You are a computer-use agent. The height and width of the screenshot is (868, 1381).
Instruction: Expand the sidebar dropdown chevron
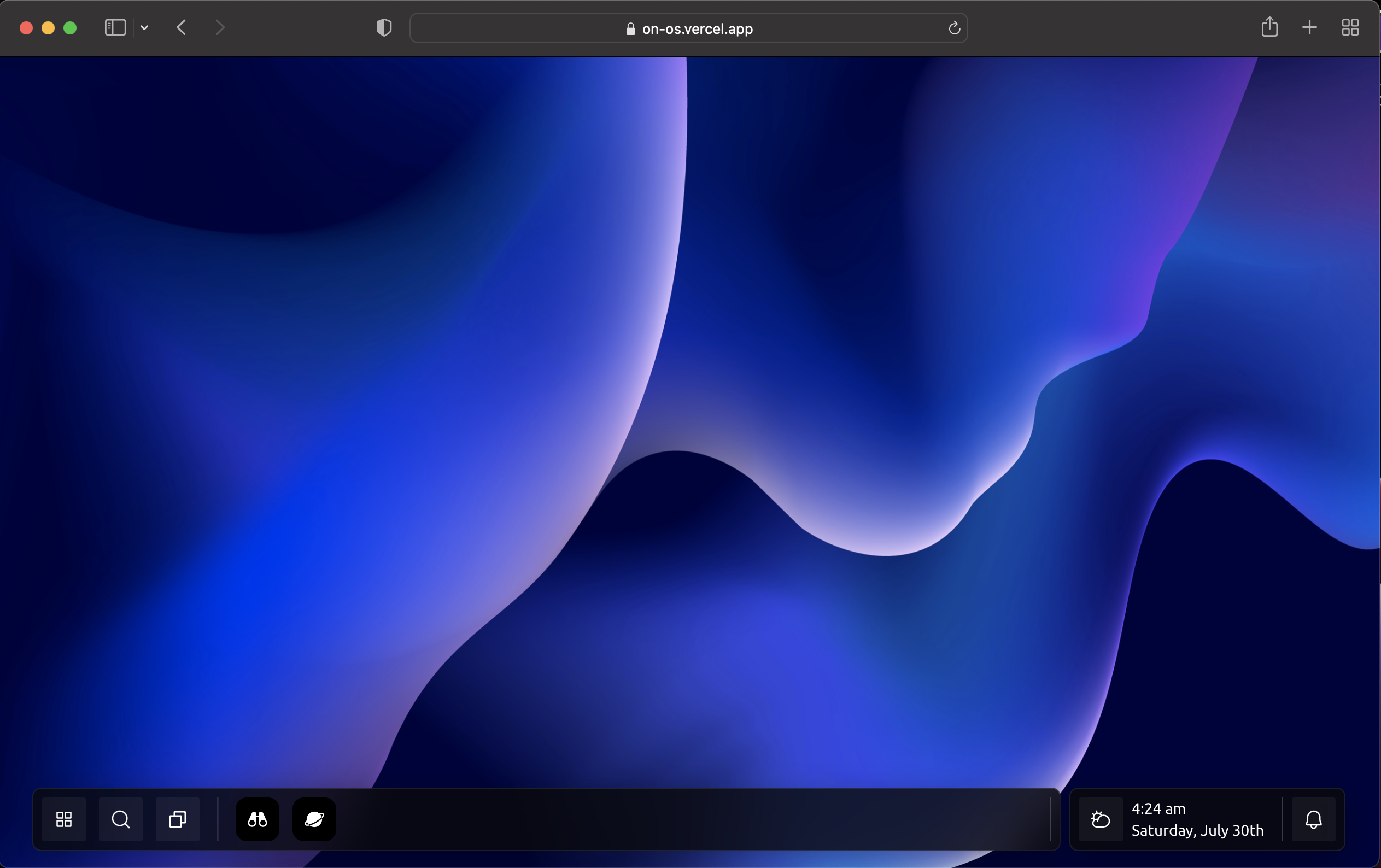(x=144, y=27)
